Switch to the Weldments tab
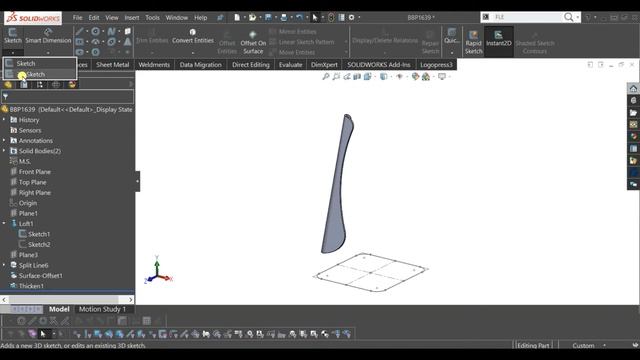 point(154,64)
